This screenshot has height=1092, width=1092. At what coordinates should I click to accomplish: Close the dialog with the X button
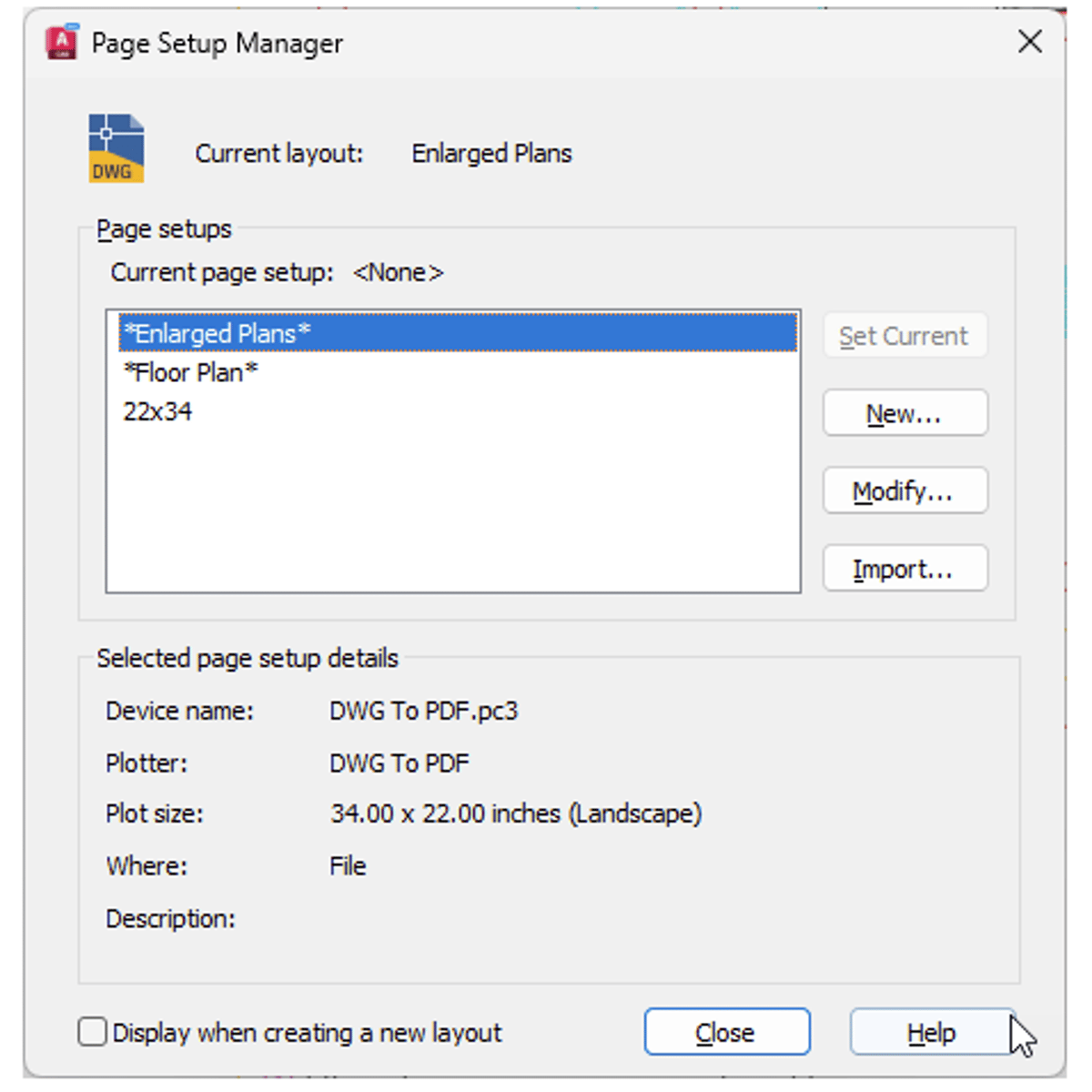pyautogui.click(x=1029, y=42)
